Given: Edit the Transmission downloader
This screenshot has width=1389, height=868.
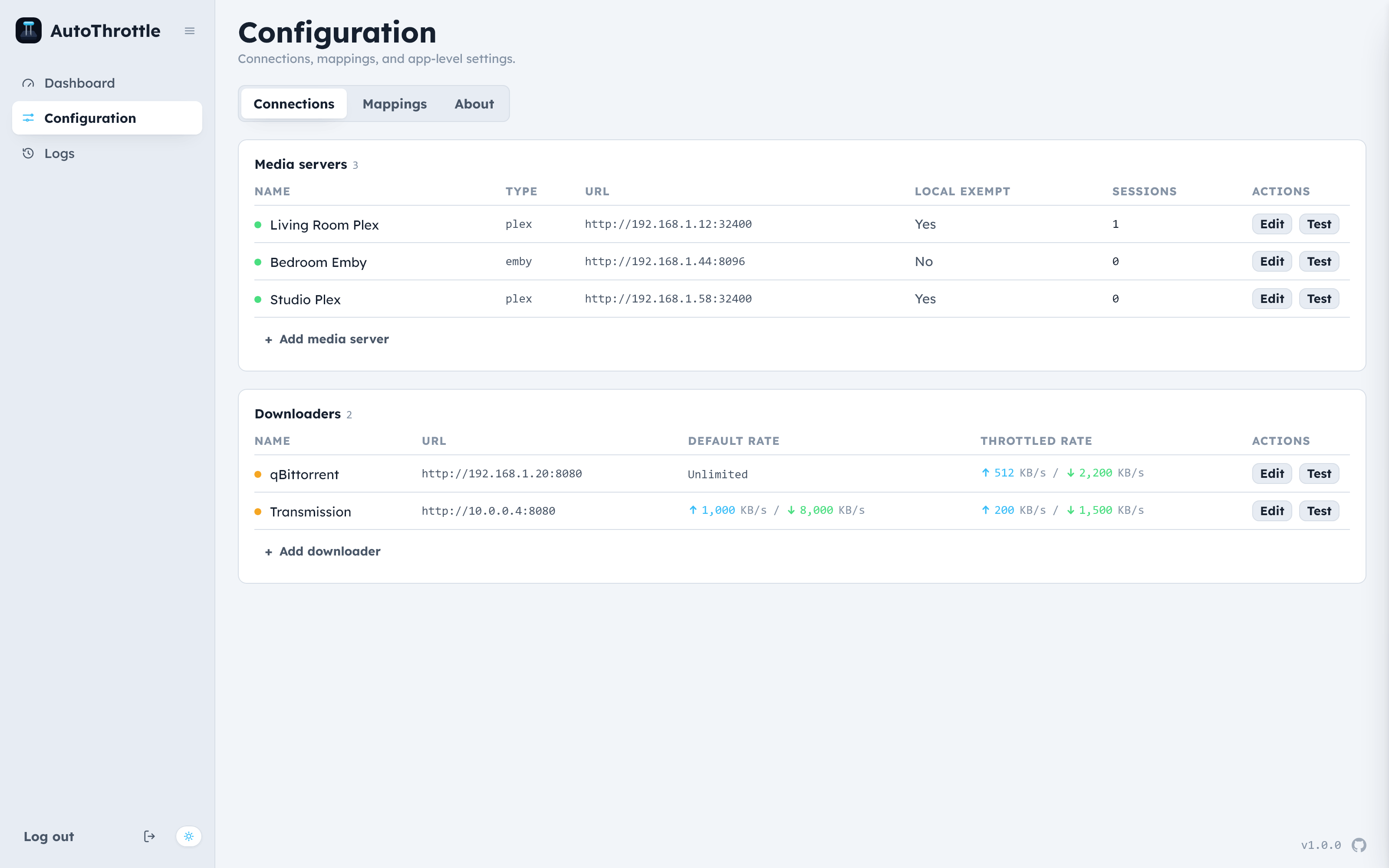Looking at the screenshot, I should [1272, 511].
